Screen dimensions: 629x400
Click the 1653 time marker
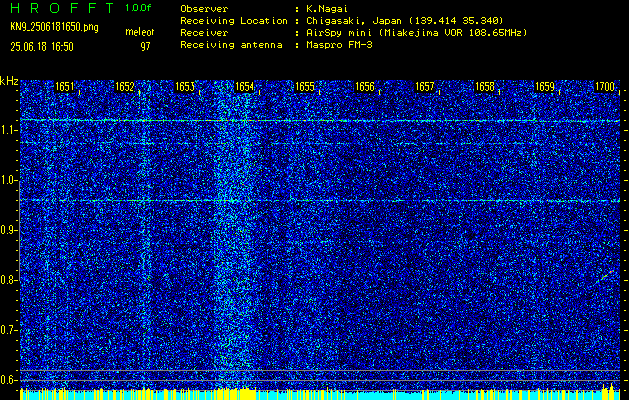185,87
